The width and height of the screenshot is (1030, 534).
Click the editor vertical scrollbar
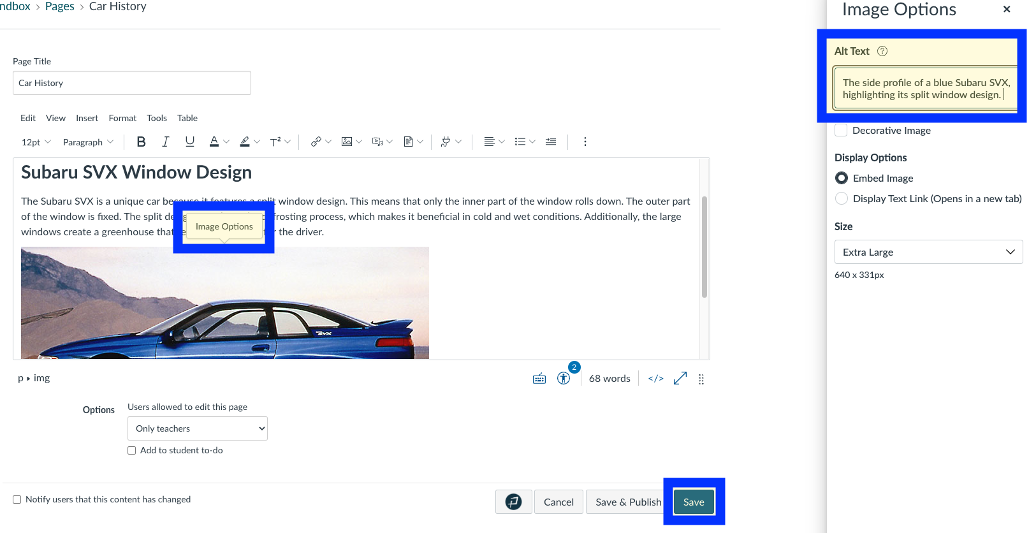(704, 247)
